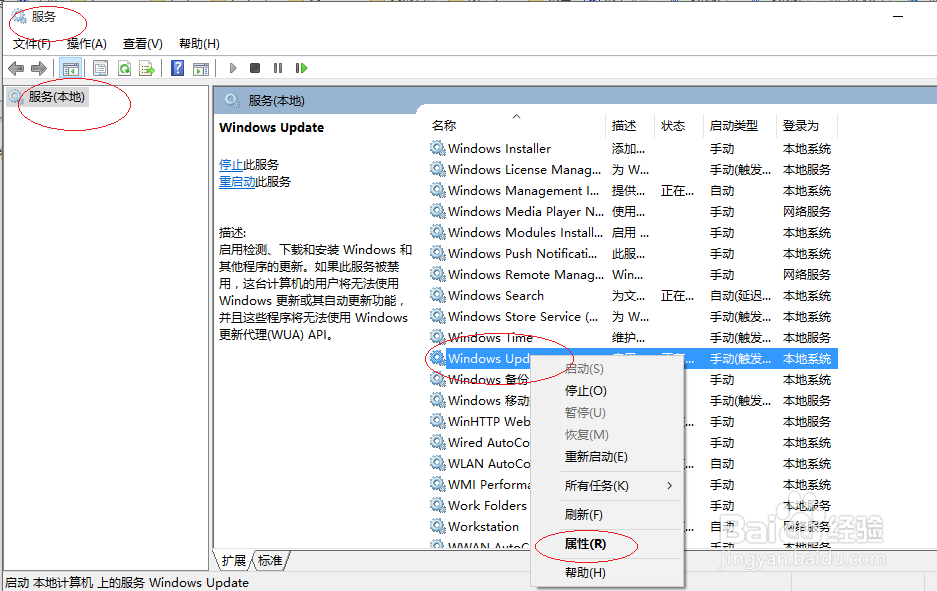Open the 查看(V) menu
Image resolution: width=937 pixels, height=591 pixels.
[x=142, y=44]
